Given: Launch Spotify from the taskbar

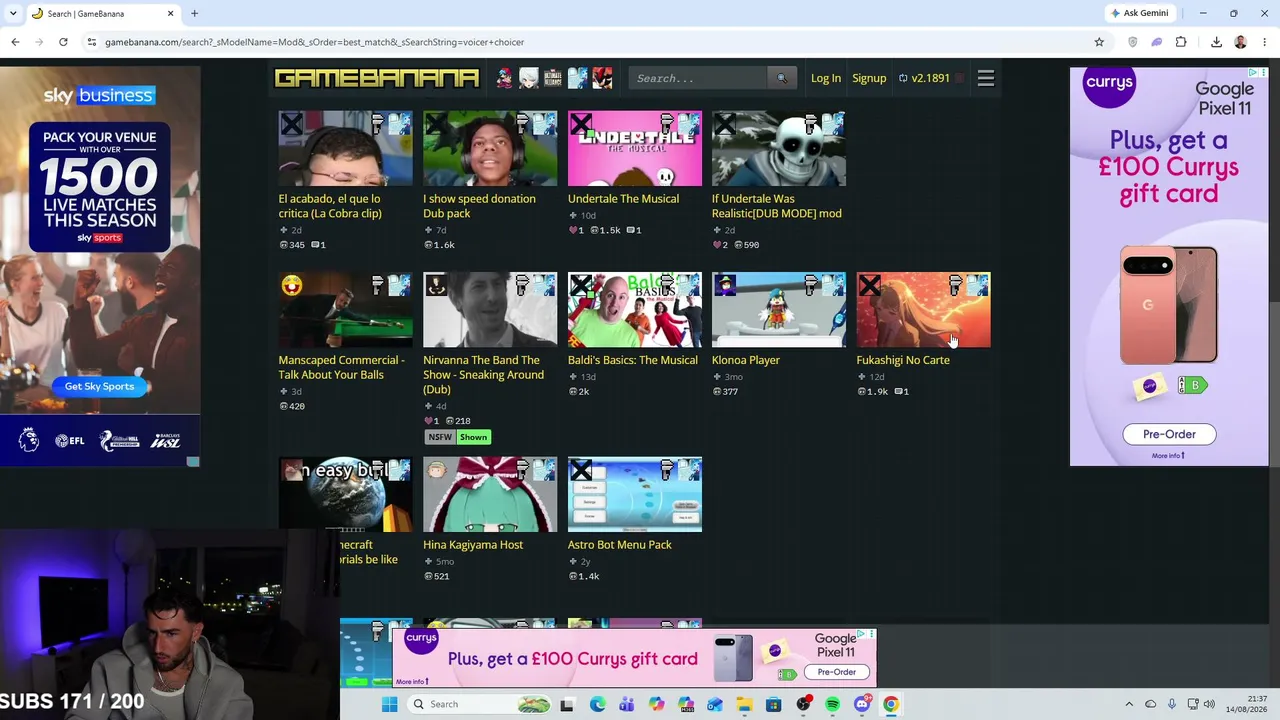Looking at the screenshot, I should (x=832, y=704).
